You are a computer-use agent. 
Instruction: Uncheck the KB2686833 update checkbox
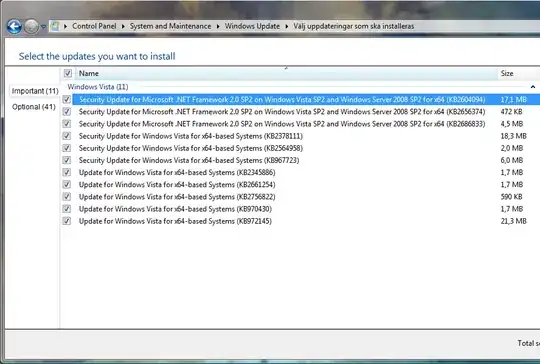point(67,124)
